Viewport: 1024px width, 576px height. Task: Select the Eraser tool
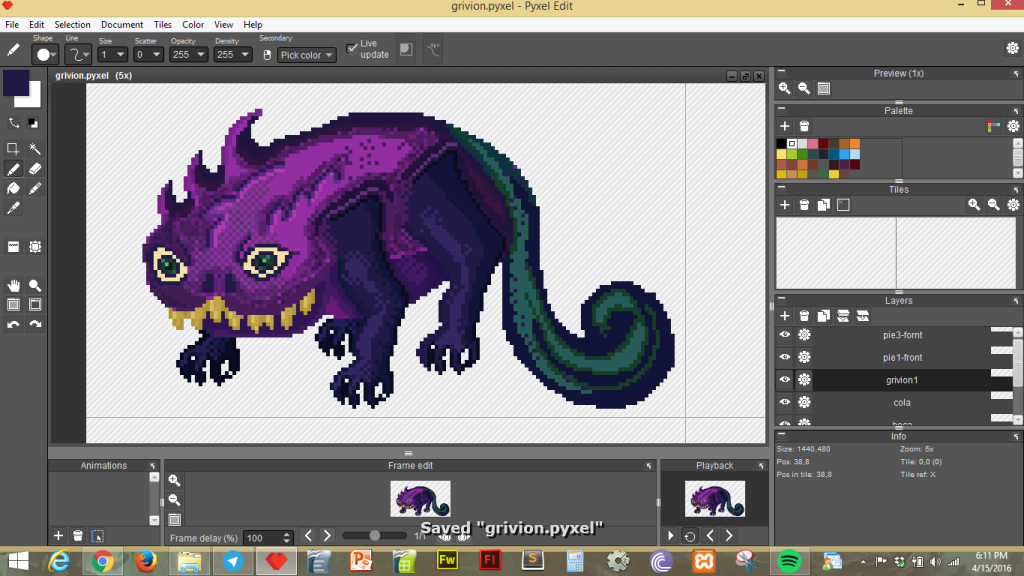point(35,169)
